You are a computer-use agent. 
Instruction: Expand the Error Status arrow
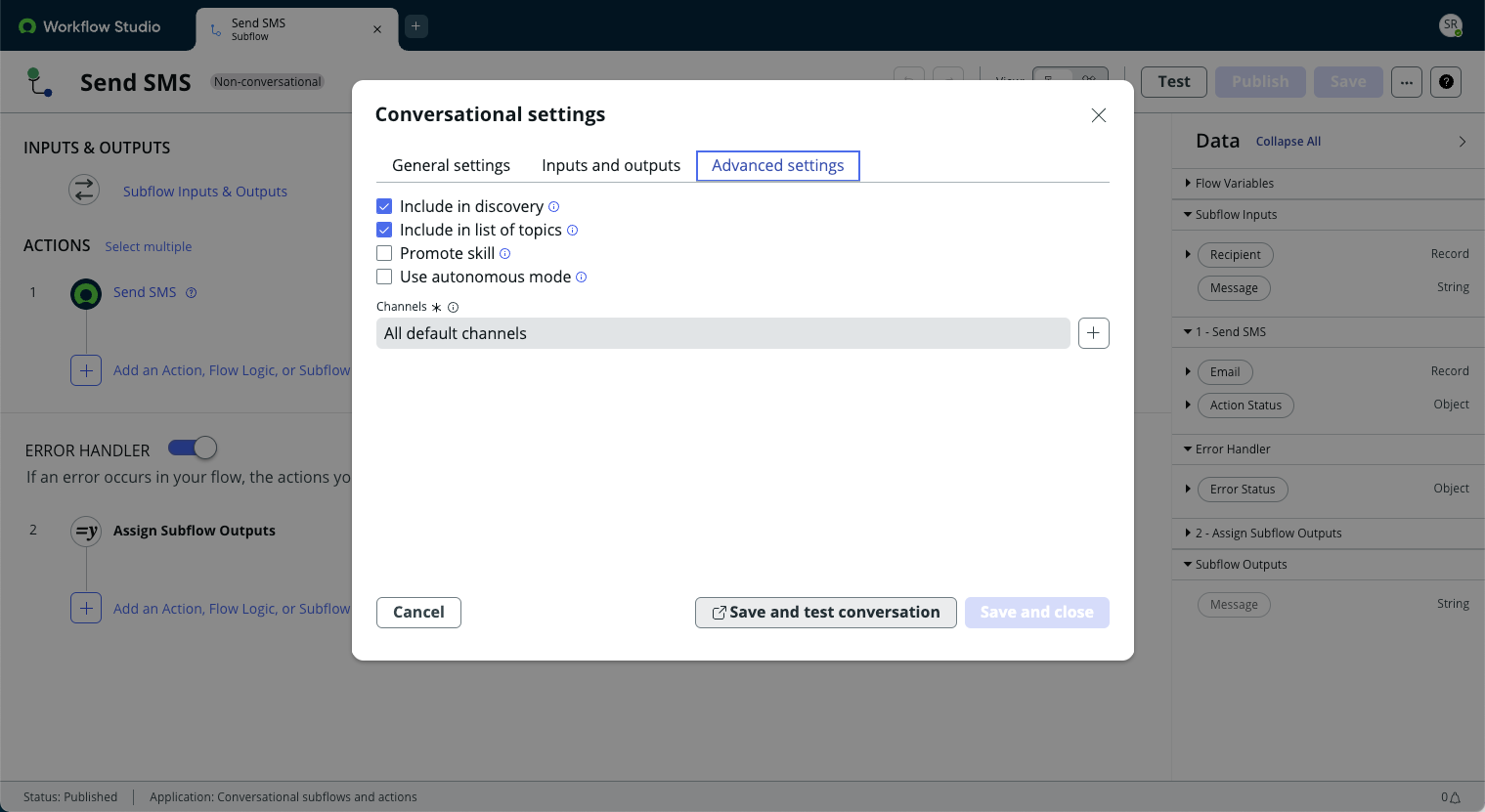click(1188, 489)
